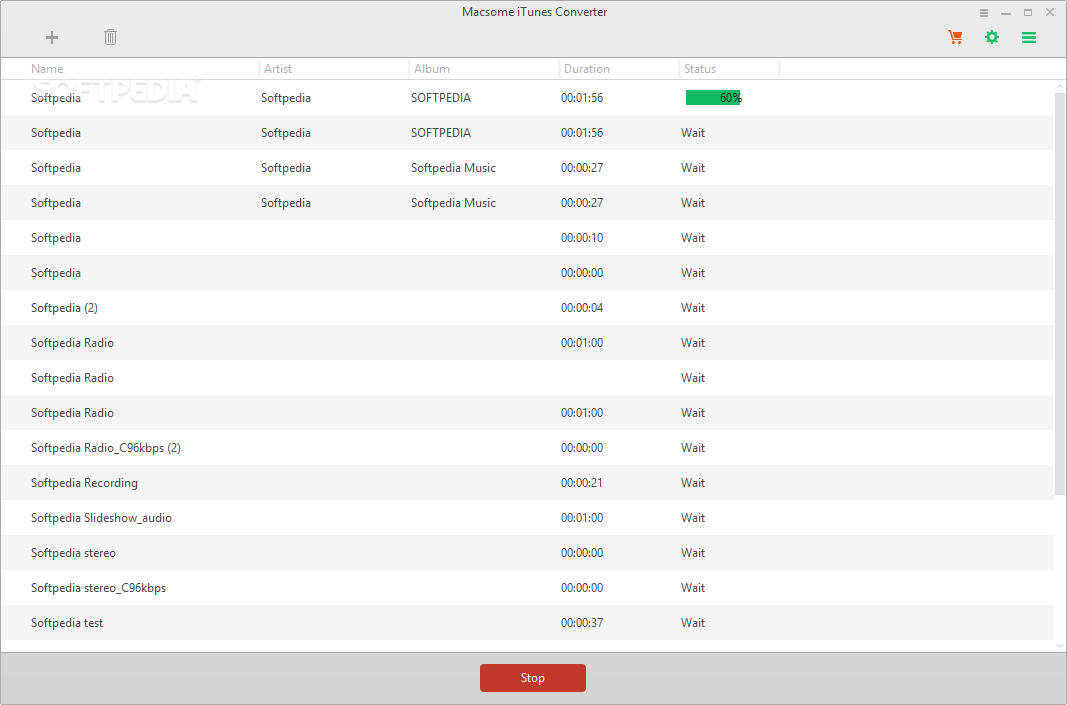This screenshot has width=1067, height=705.
Task: Minimize the Macsome iTunes Converter window
Action: pos(1006,13)
